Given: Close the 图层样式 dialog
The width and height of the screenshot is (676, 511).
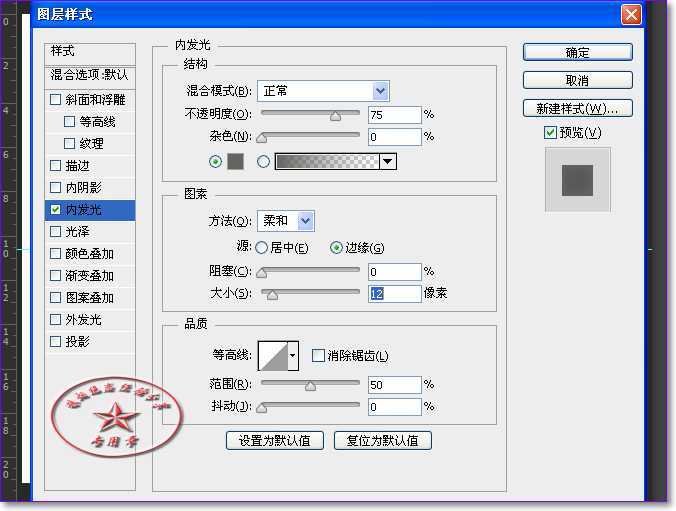Looking at the screenshot, I should coord(630,15).
